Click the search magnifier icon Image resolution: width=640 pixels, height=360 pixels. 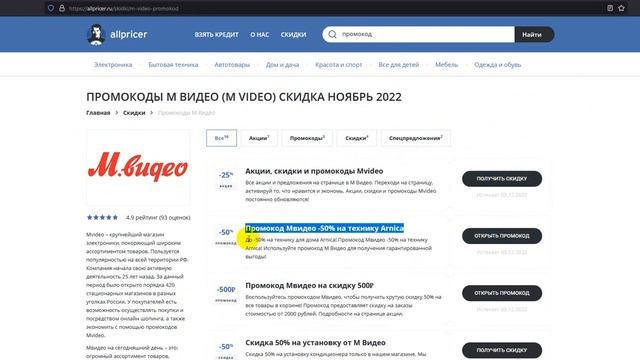click(x=332, y=34)
